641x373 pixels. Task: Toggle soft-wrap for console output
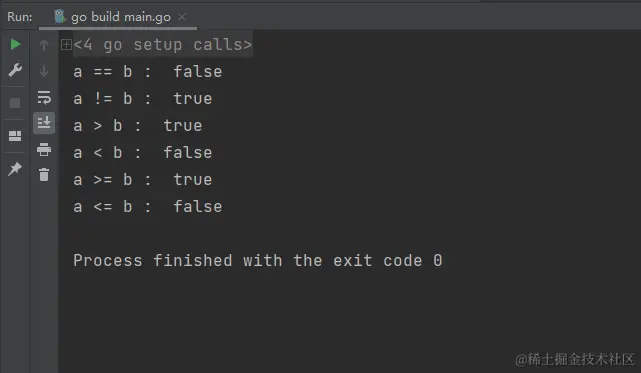tap(44, 97)
